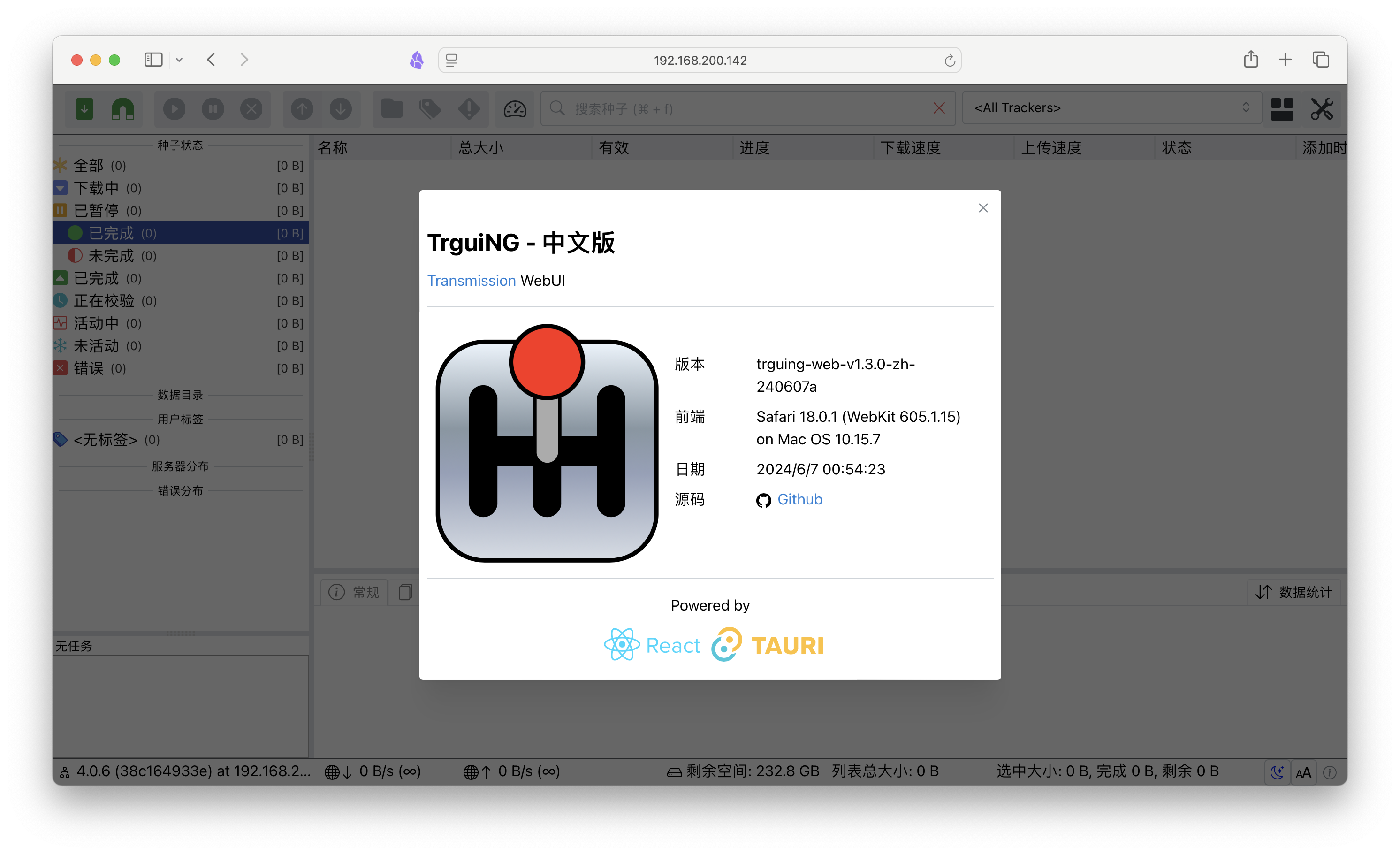
Task: Select 下载中 filter in sidebar
Action: (x=97, y=188)
